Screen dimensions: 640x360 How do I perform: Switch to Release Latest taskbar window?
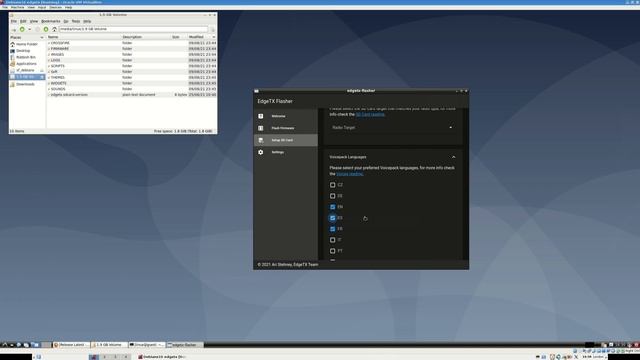[71, 345]
